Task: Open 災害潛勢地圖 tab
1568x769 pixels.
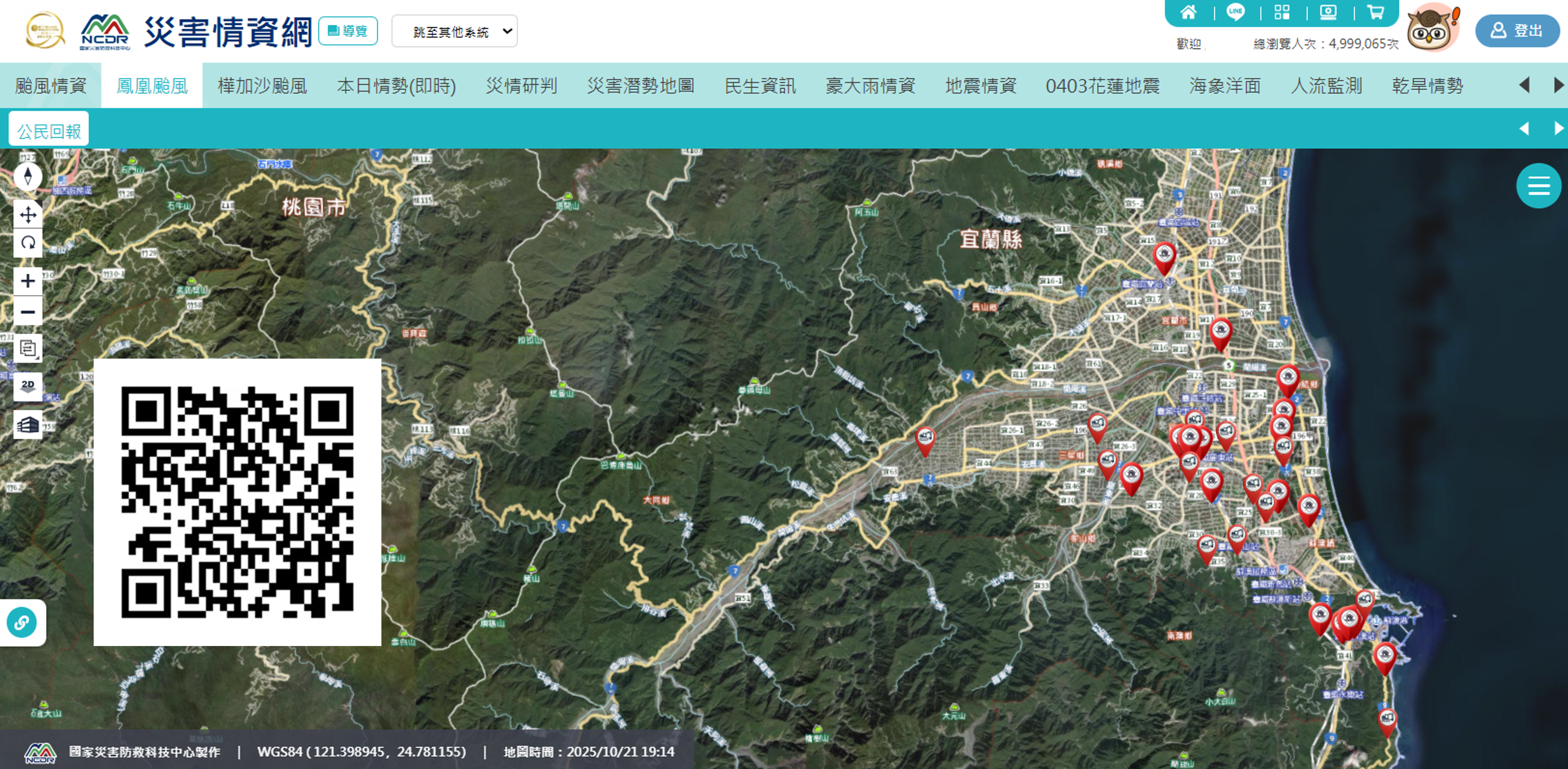Action: coord(640,86)
